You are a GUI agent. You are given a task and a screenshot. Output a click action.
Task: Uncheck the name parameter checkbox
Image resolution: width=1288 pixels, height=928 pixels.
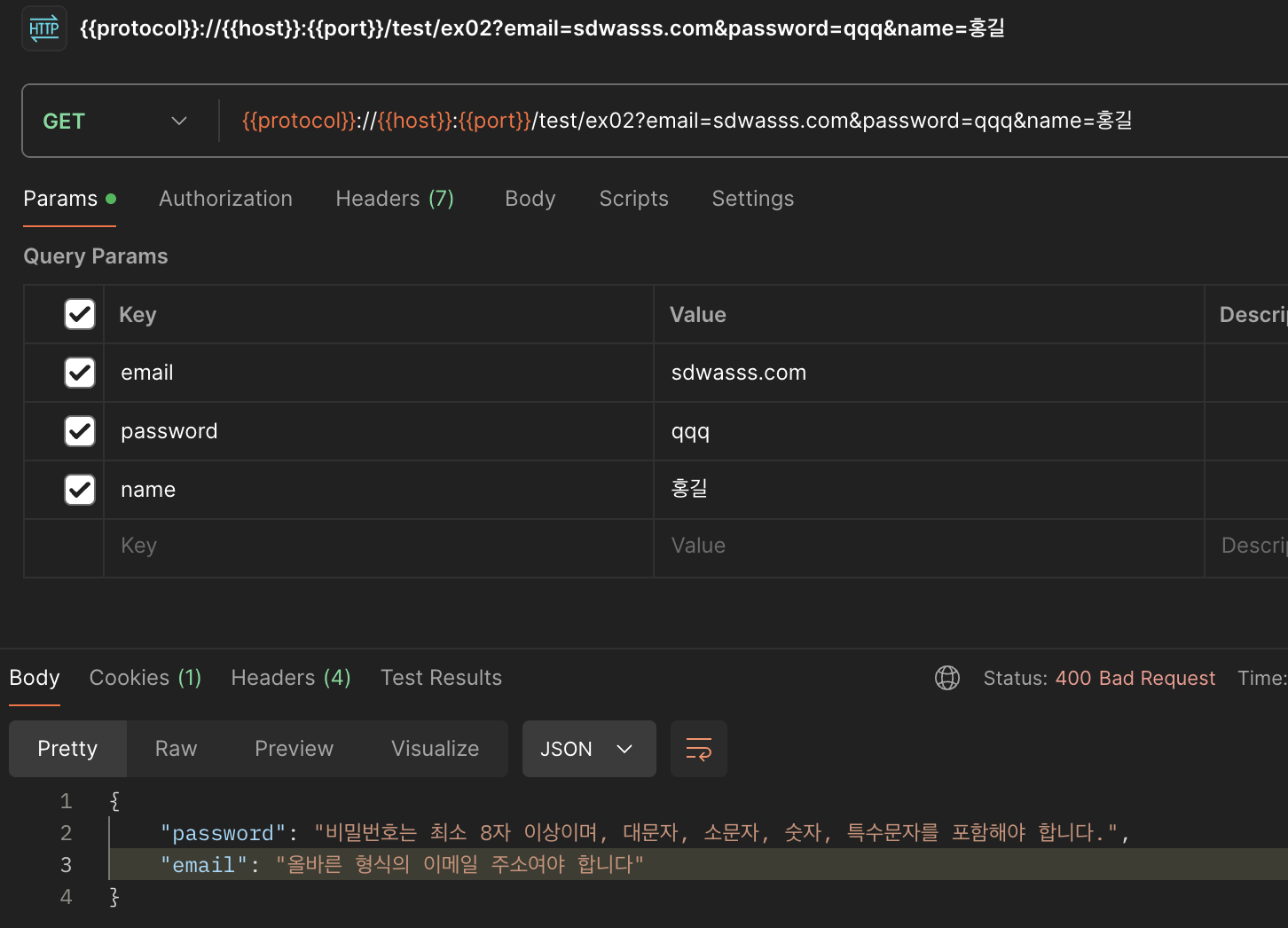[80, 490]
